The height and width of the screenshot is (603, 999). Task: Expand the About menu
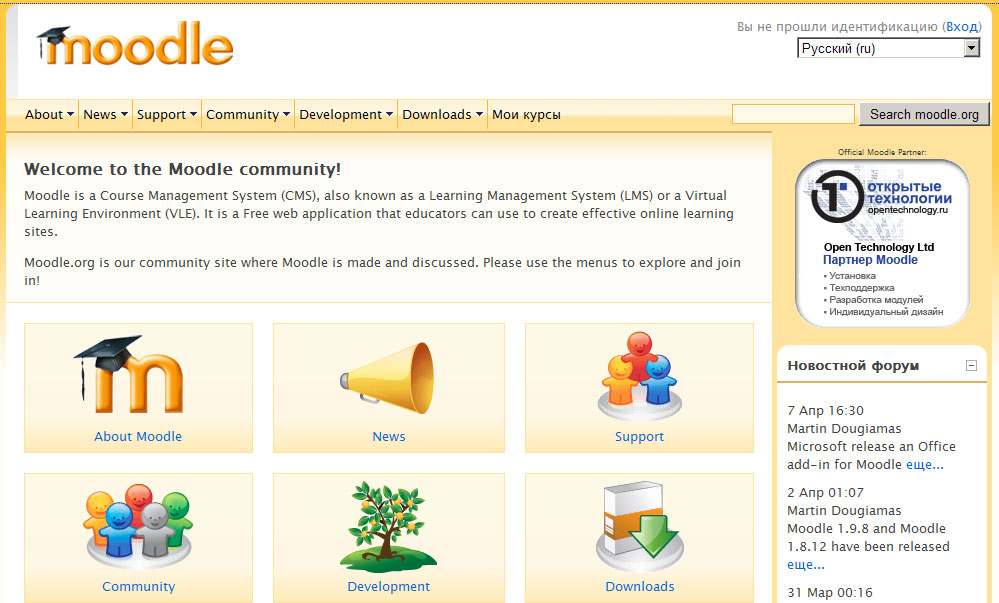coord(49,114)
